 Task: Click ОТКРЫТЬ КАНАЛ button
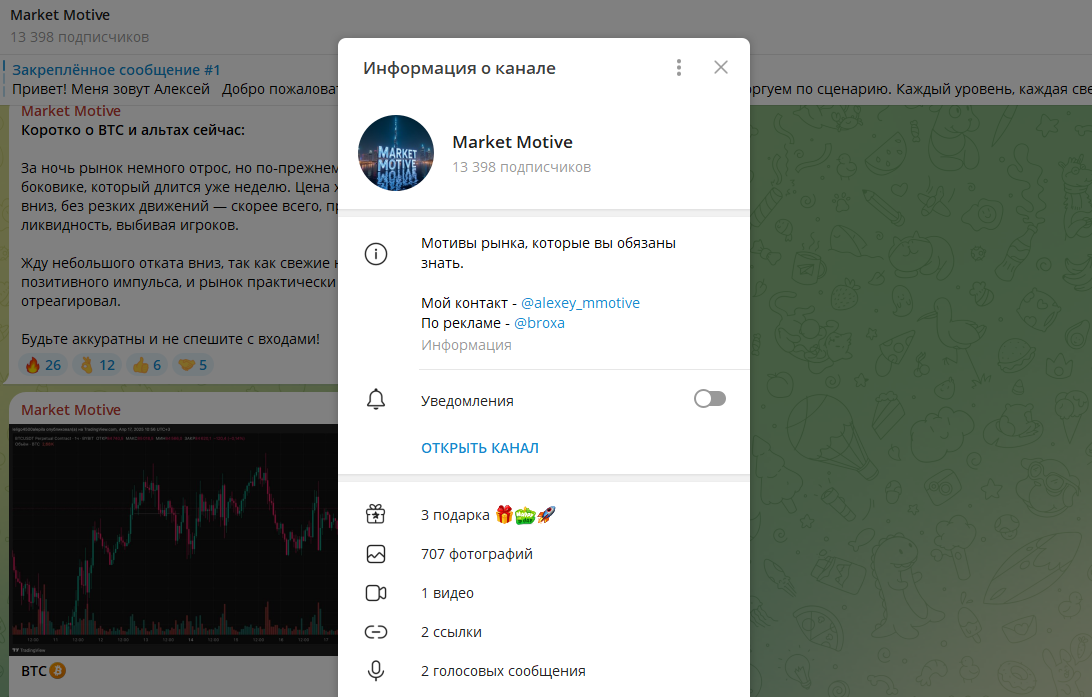(x=480, y=448)
